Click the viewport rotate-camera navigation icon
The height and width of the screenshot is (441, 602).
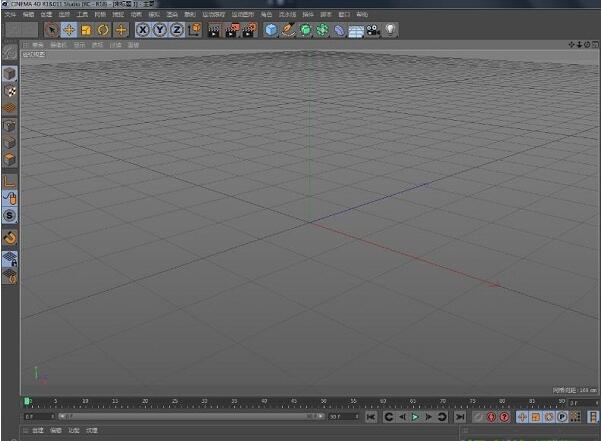click(x=587, y=45)
